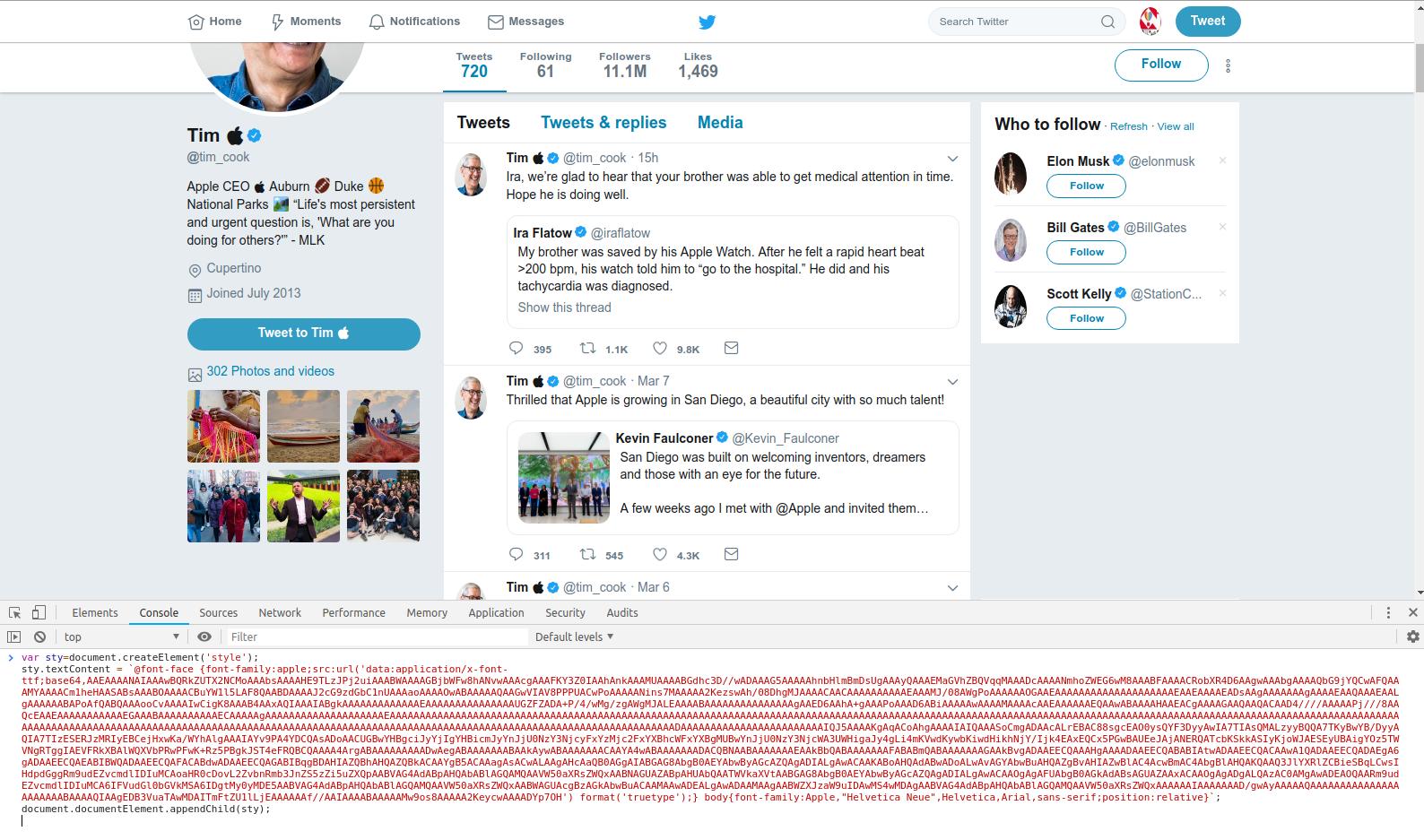The width and height of the screenshot is (1424, 840).
Task: Open the 'top' JavaScript context dropdown
Action: (121, 636)
